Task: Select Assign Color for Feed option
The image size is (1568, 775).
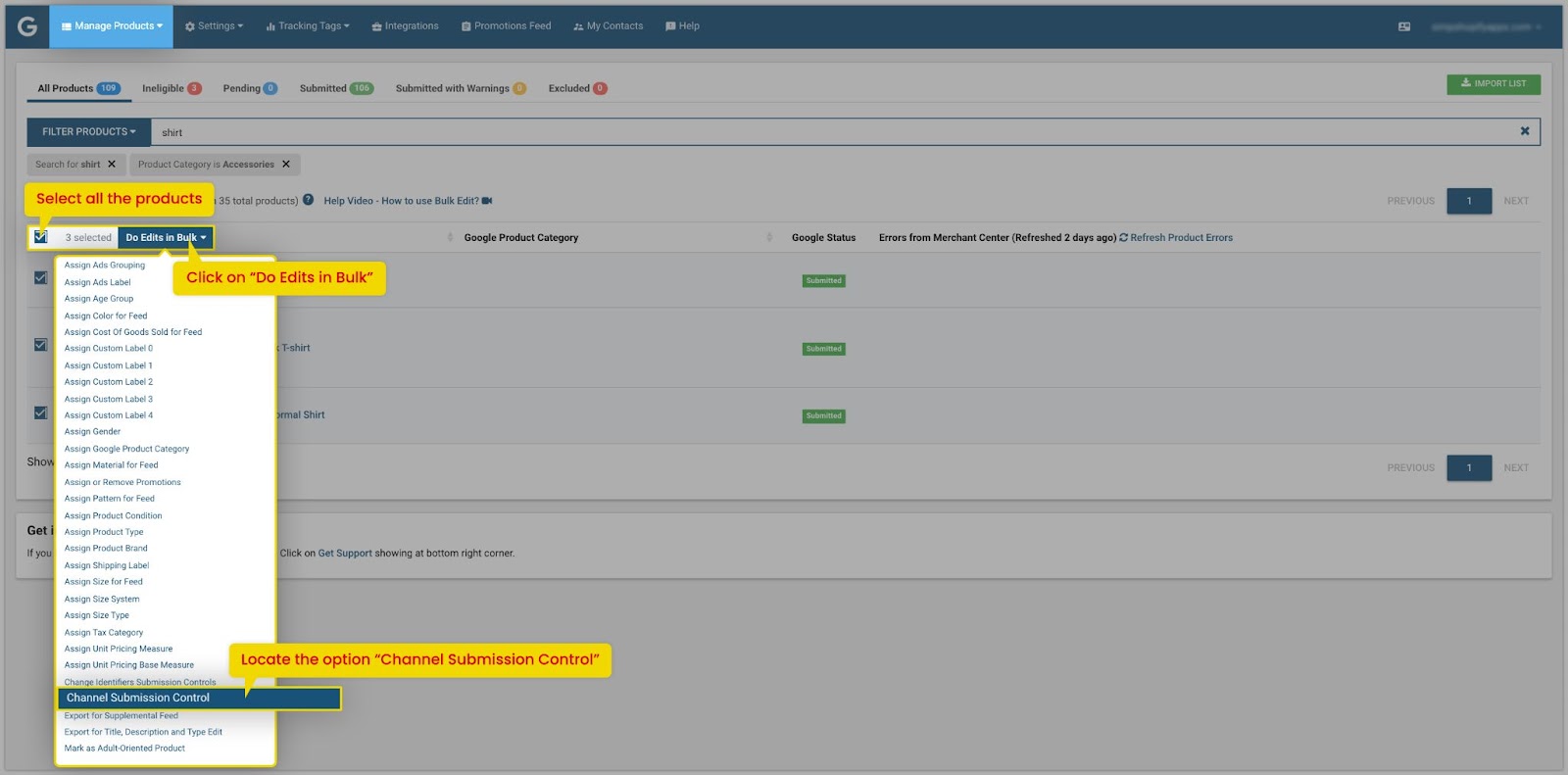Action: click(106, 315)
